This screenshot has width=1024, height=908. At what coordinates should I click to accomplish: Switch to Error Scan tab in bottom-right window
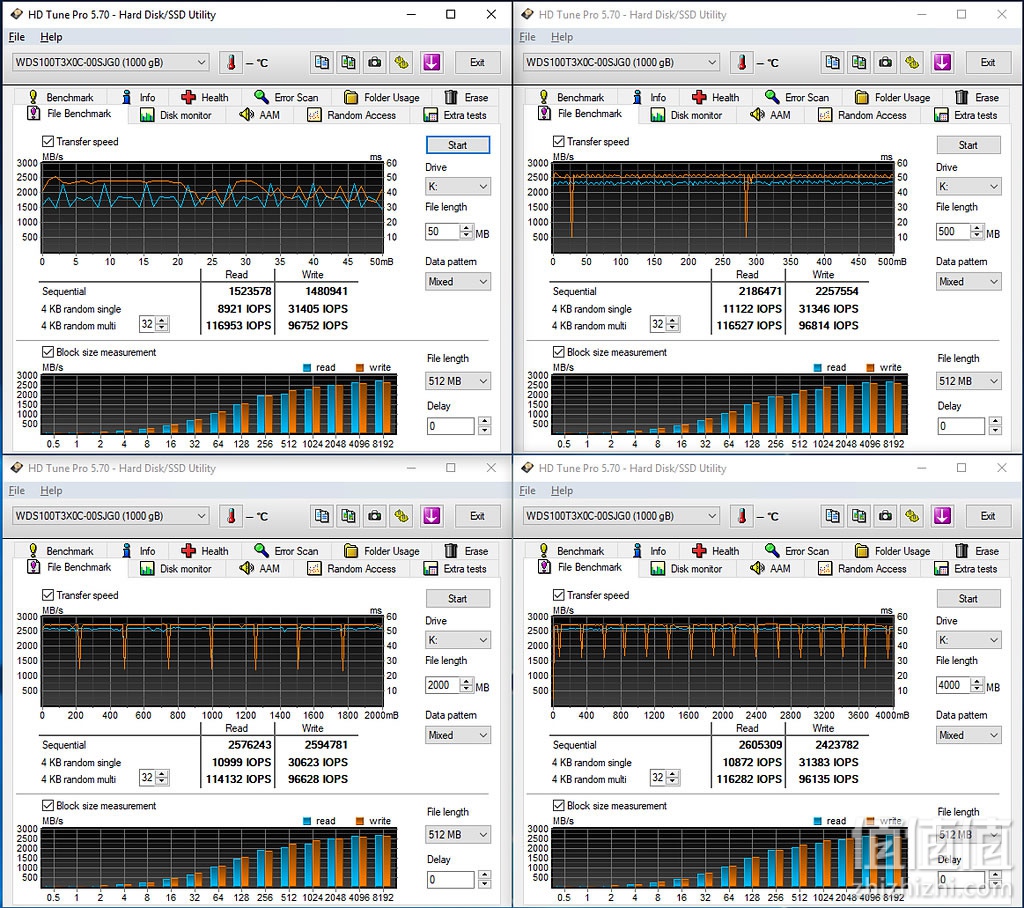797,551
